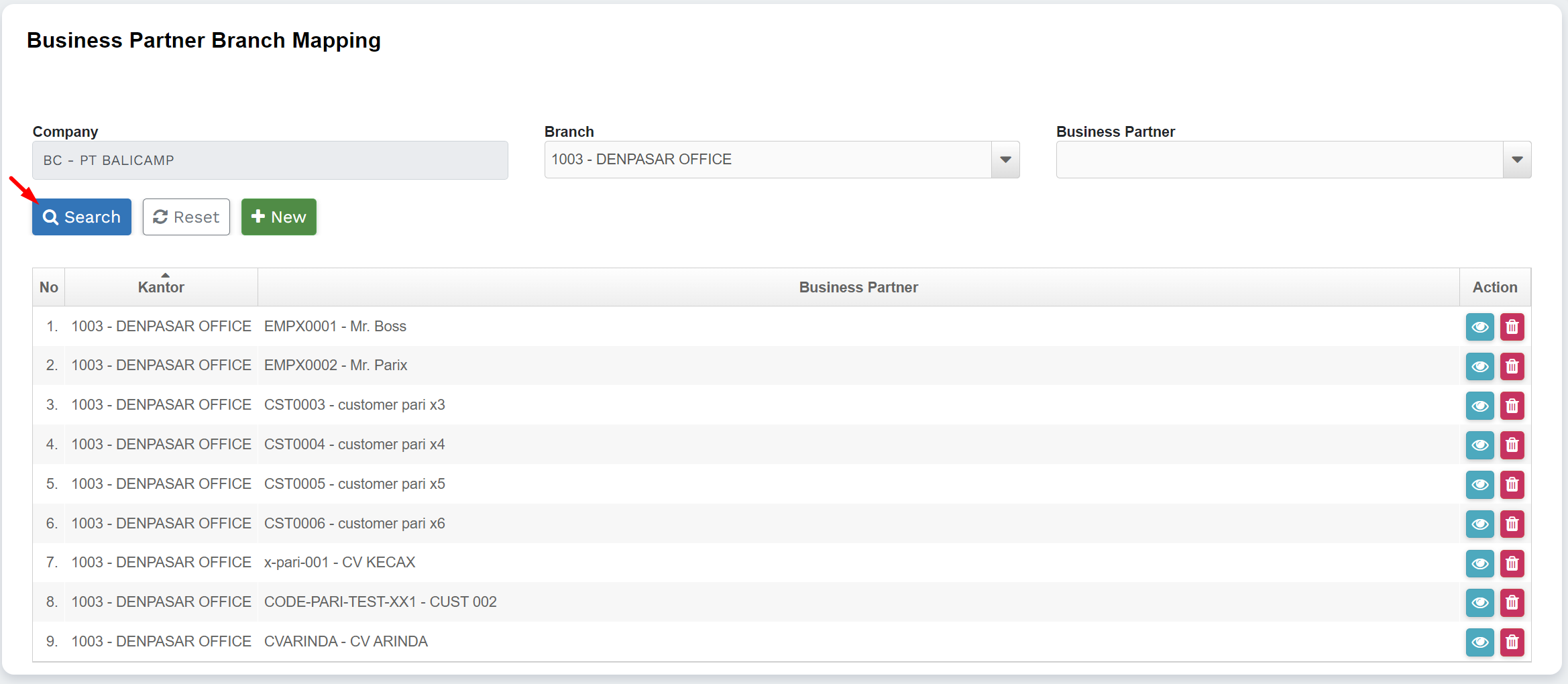Screen dimensions: 1568x684
Task: Click the Company field BC - PT BALICAMP
Action: click(270, 160)
